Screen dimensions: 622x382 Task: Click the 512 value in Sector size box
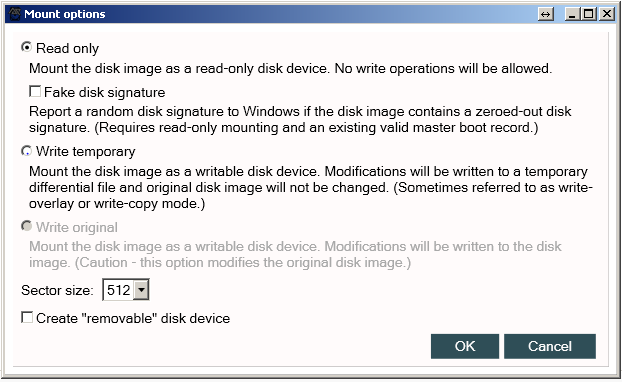pos(119,290)
